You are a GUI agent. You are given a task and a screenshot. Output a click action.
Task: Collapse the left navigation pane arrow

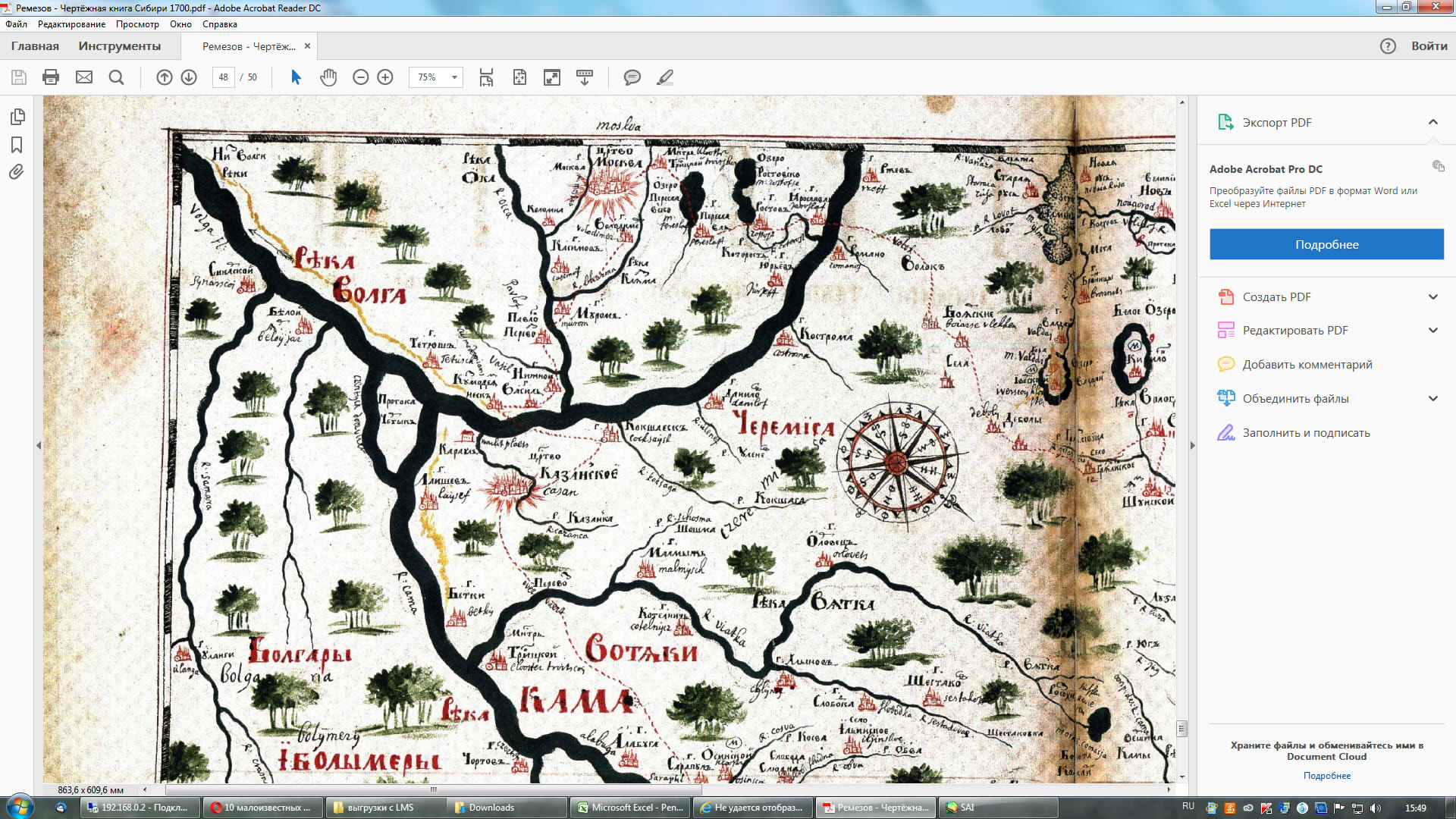coord(39,446)
